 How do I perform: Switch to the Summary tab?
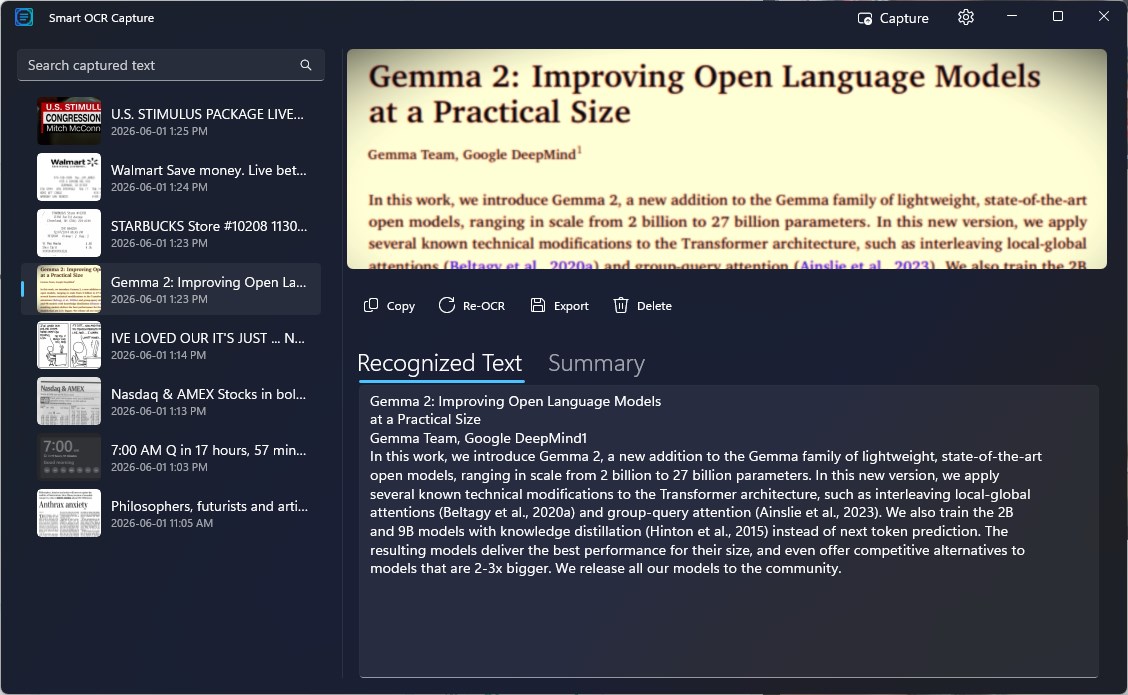click(x=596, y=363)
